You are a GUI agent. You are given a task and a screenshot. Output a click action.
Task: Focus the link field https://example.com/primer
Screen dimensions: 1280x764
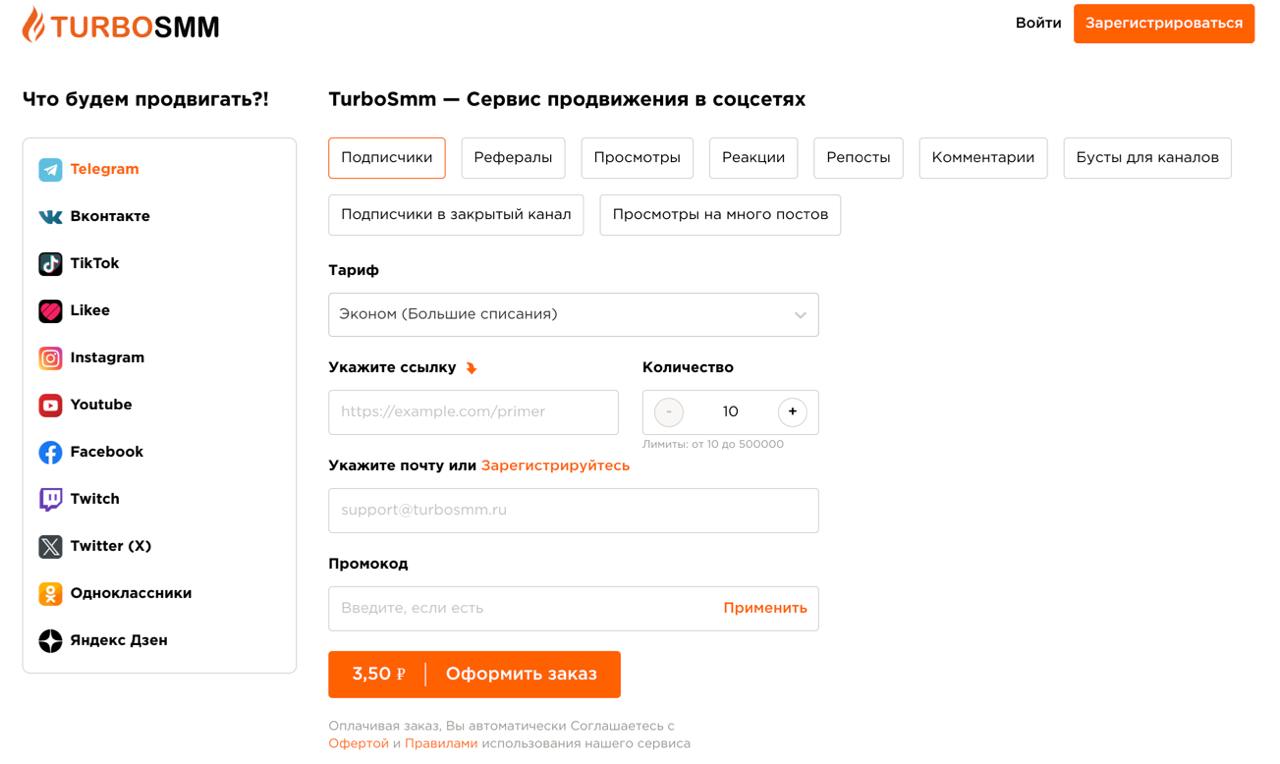pos(473,412)
